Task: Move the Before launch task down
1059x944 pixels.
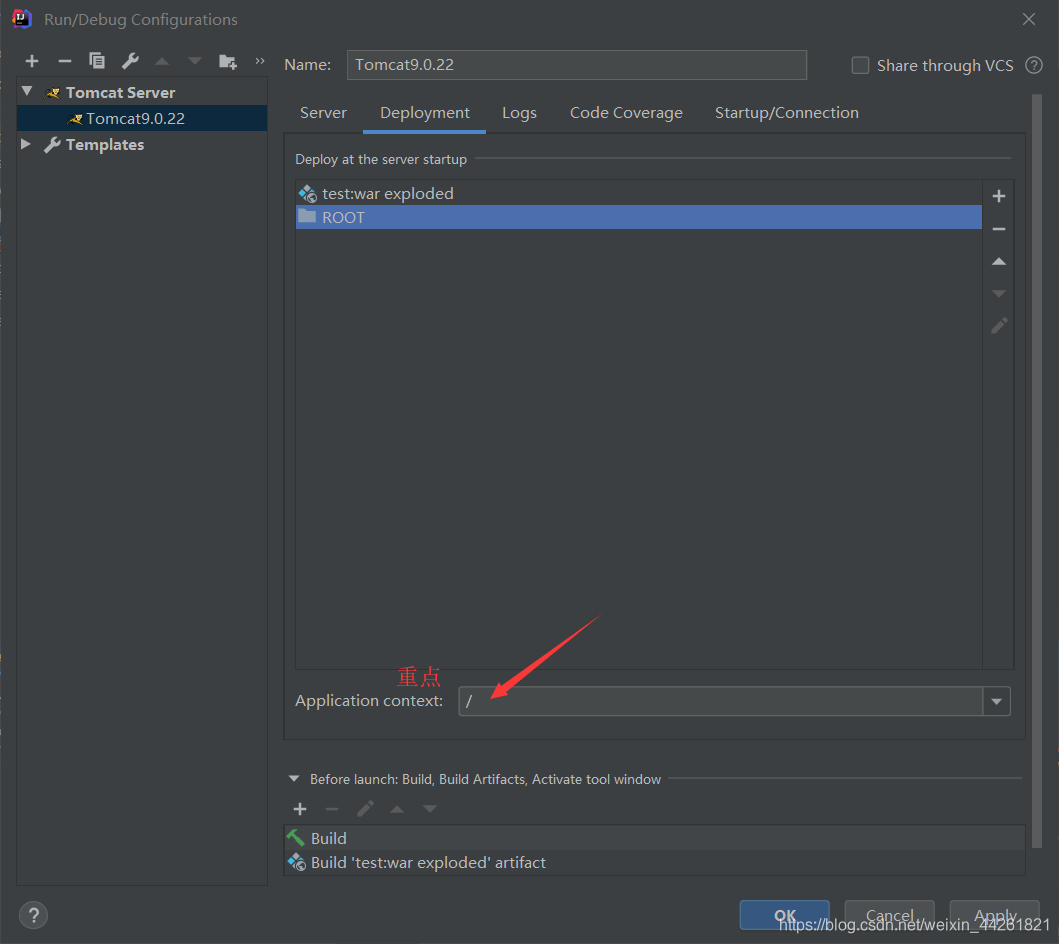Action: click(x=430, y=809)
